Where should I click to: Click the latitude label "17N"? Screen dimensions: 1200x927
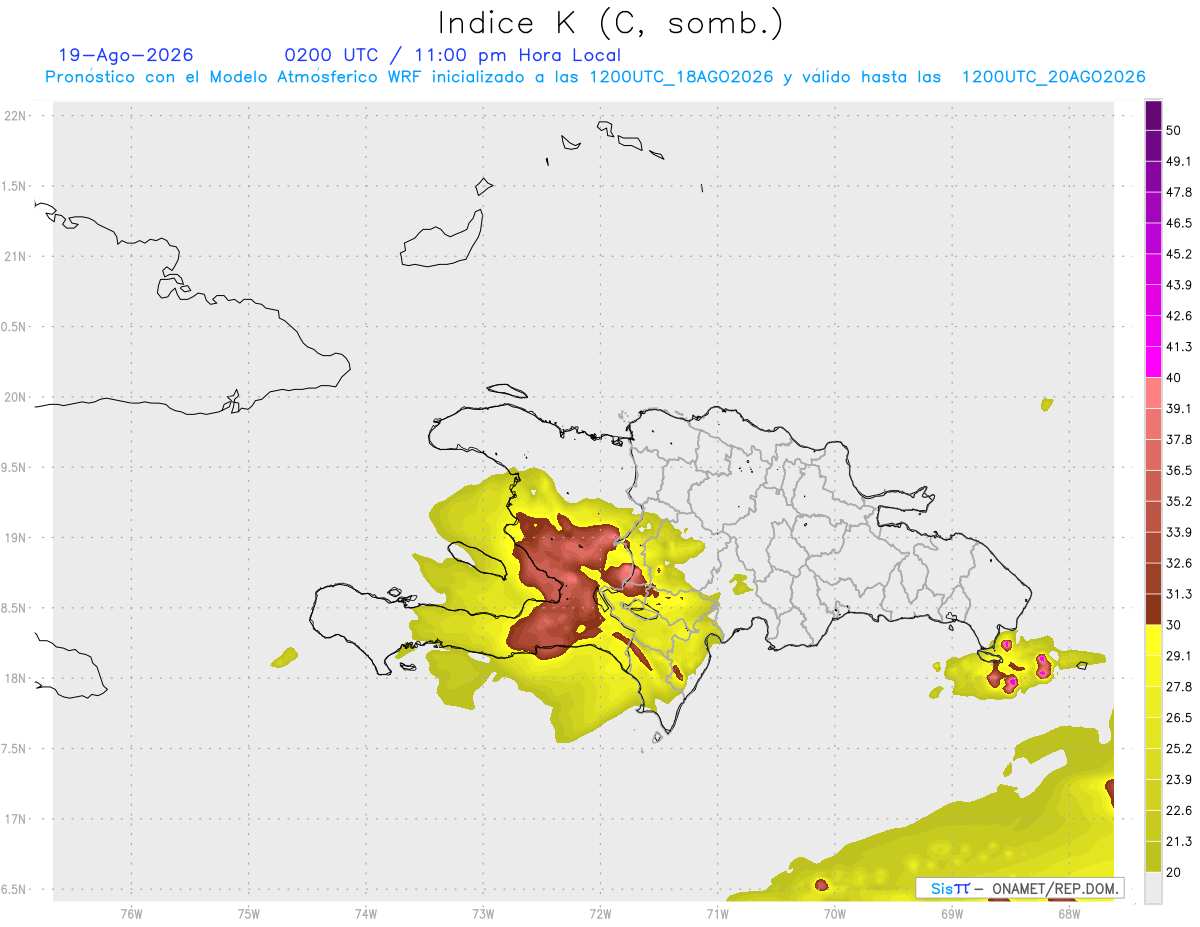15,819
